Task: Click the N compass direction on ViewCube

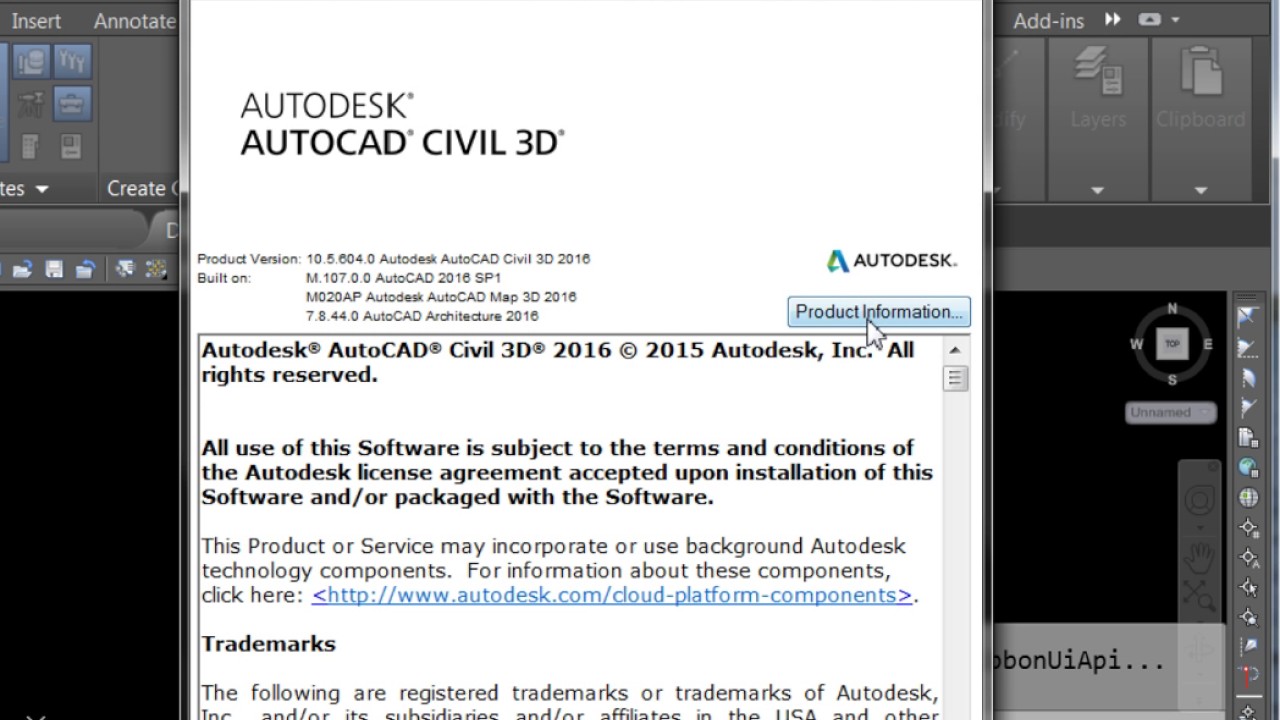Action: (1172, 308)
